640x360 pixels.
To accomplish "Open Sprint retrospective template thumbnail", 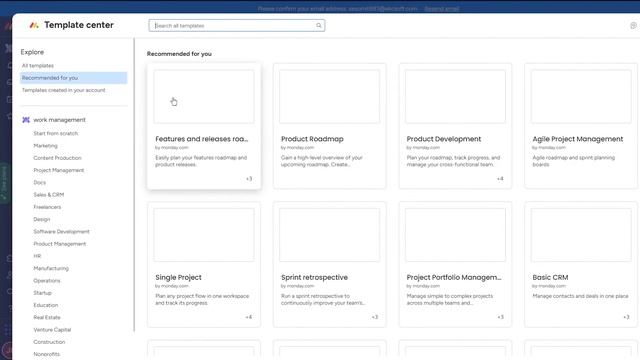I will [330, 235].
